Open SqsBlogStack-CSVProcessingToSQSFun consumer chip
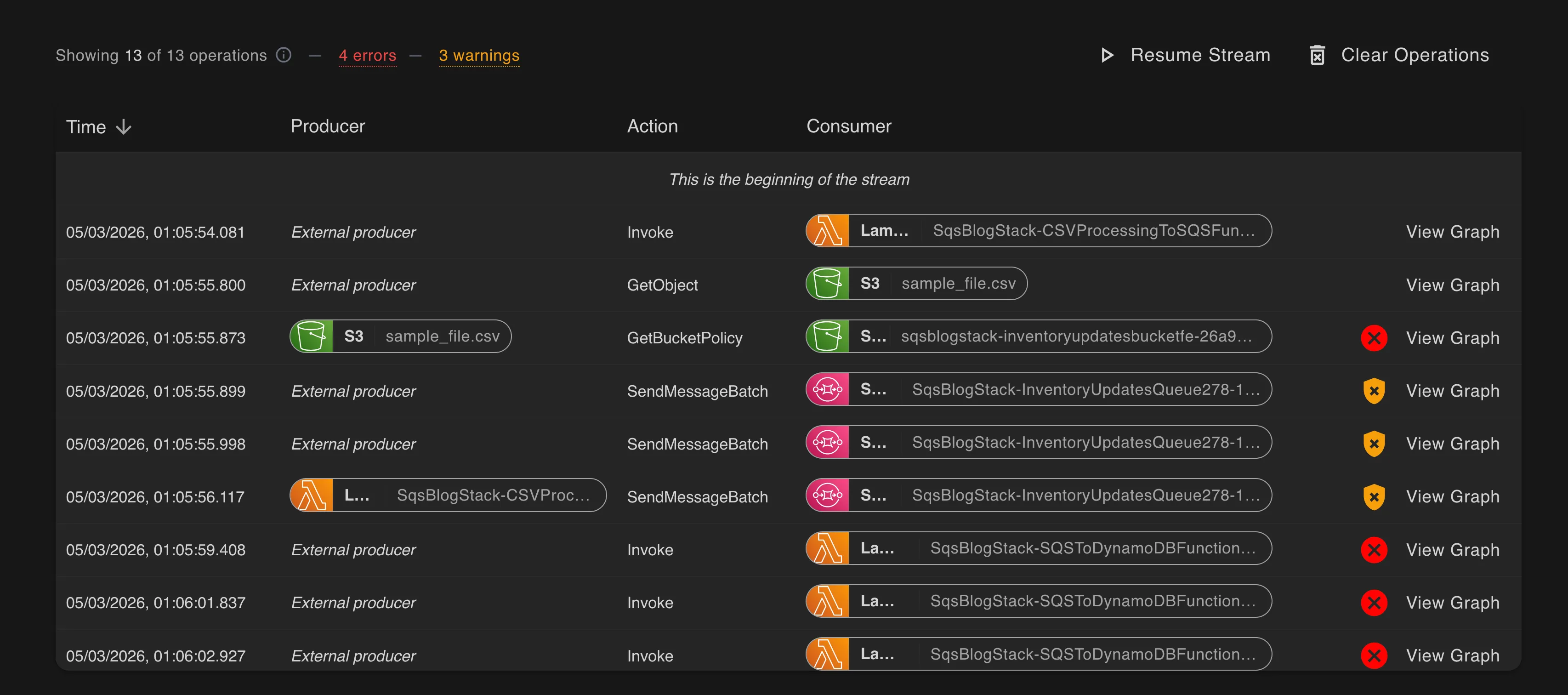The image size is (1568, 695). pos(1039,231)
